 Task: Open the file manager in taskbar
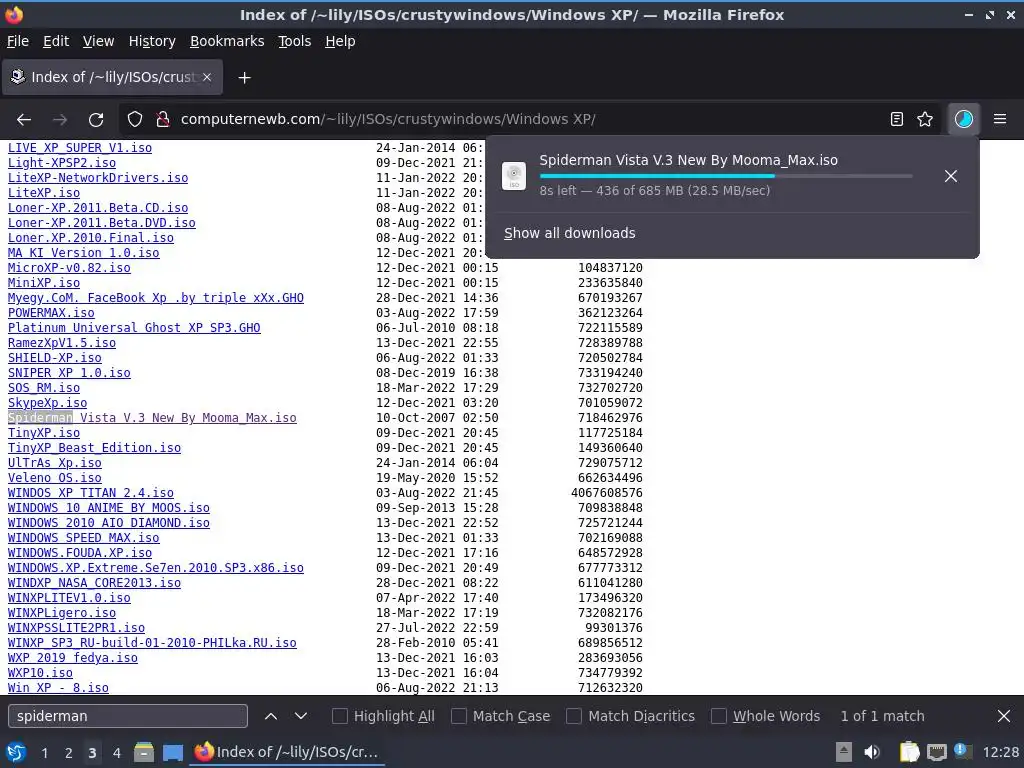pyautogui.click(x=144, y=752)
